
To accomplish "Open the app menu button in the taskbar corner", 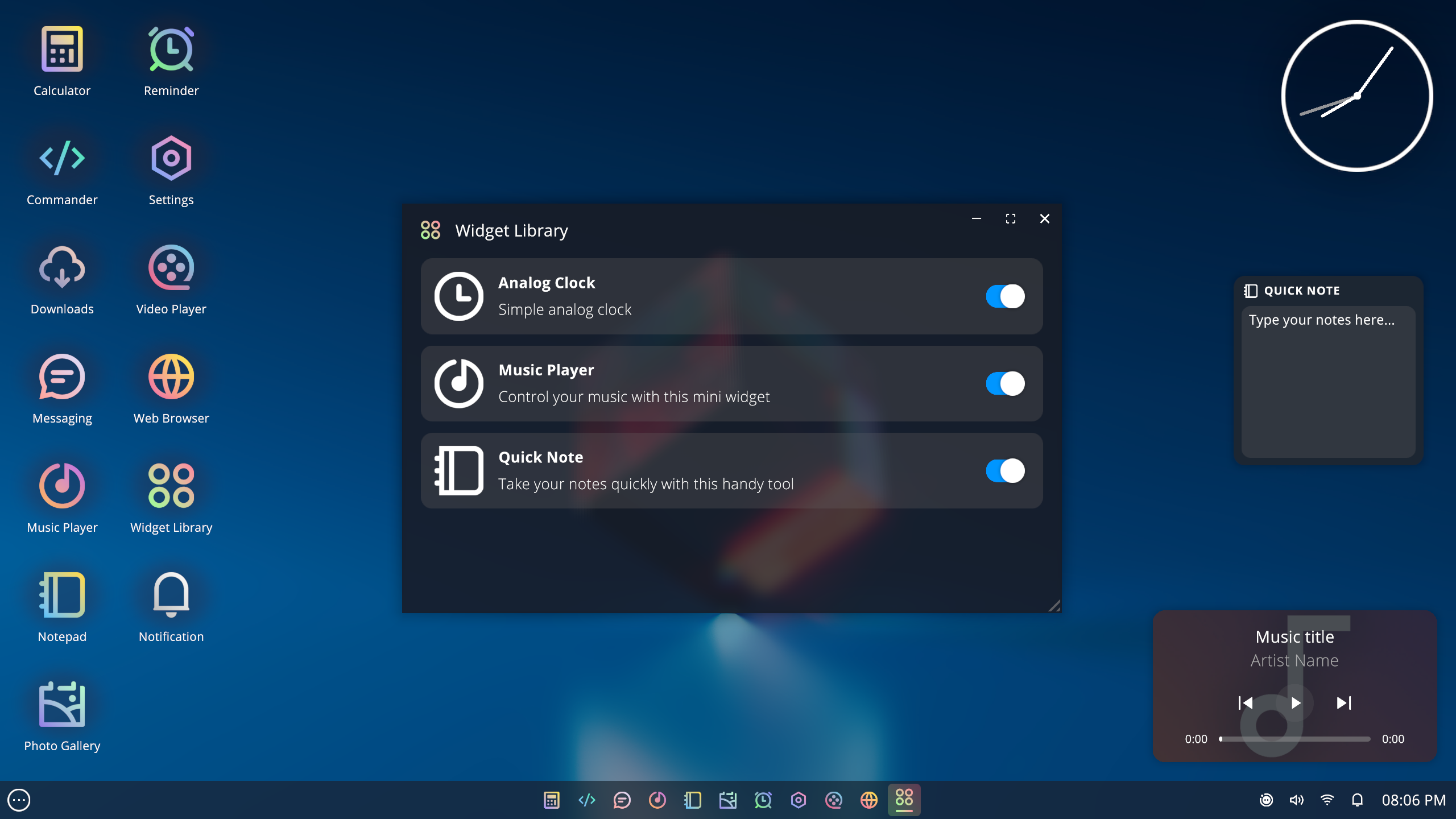I will point(19,800).
